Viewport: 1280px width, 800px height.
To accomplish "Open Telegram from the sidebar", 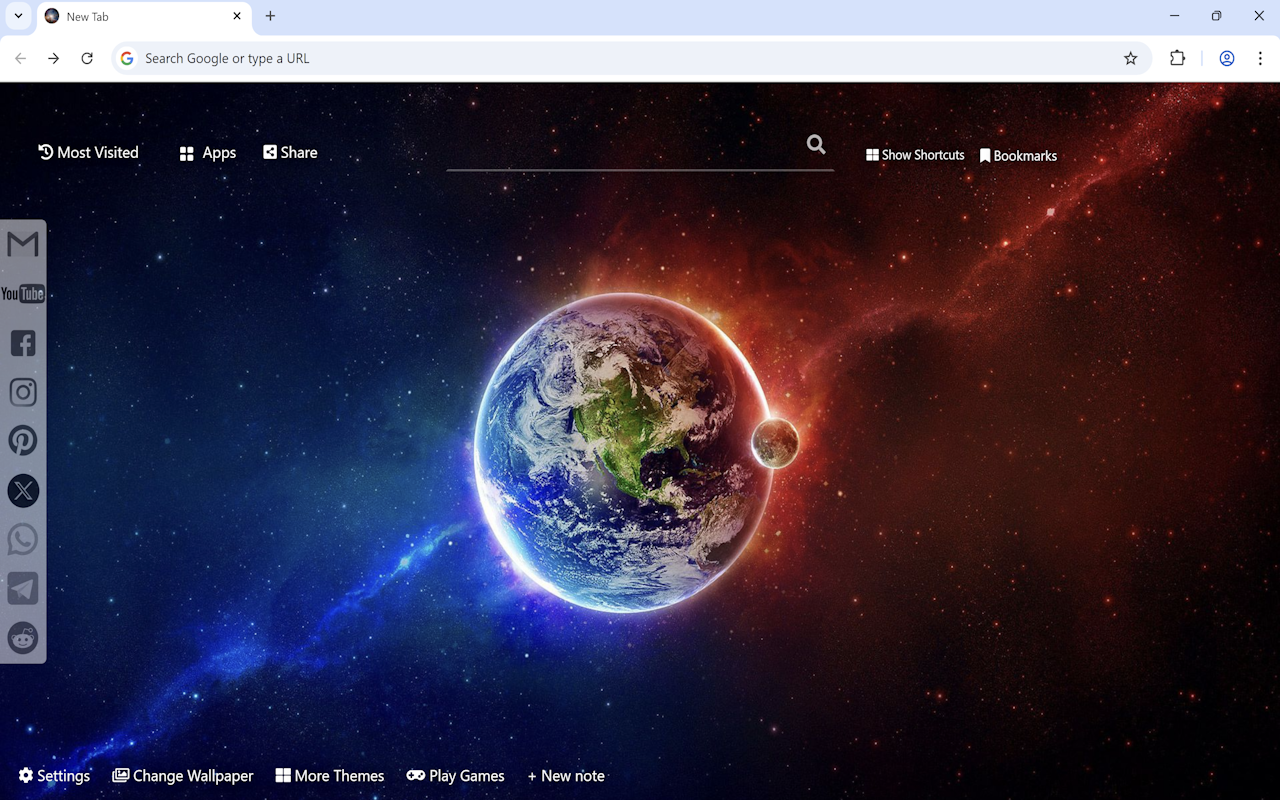I will (22, 588).
